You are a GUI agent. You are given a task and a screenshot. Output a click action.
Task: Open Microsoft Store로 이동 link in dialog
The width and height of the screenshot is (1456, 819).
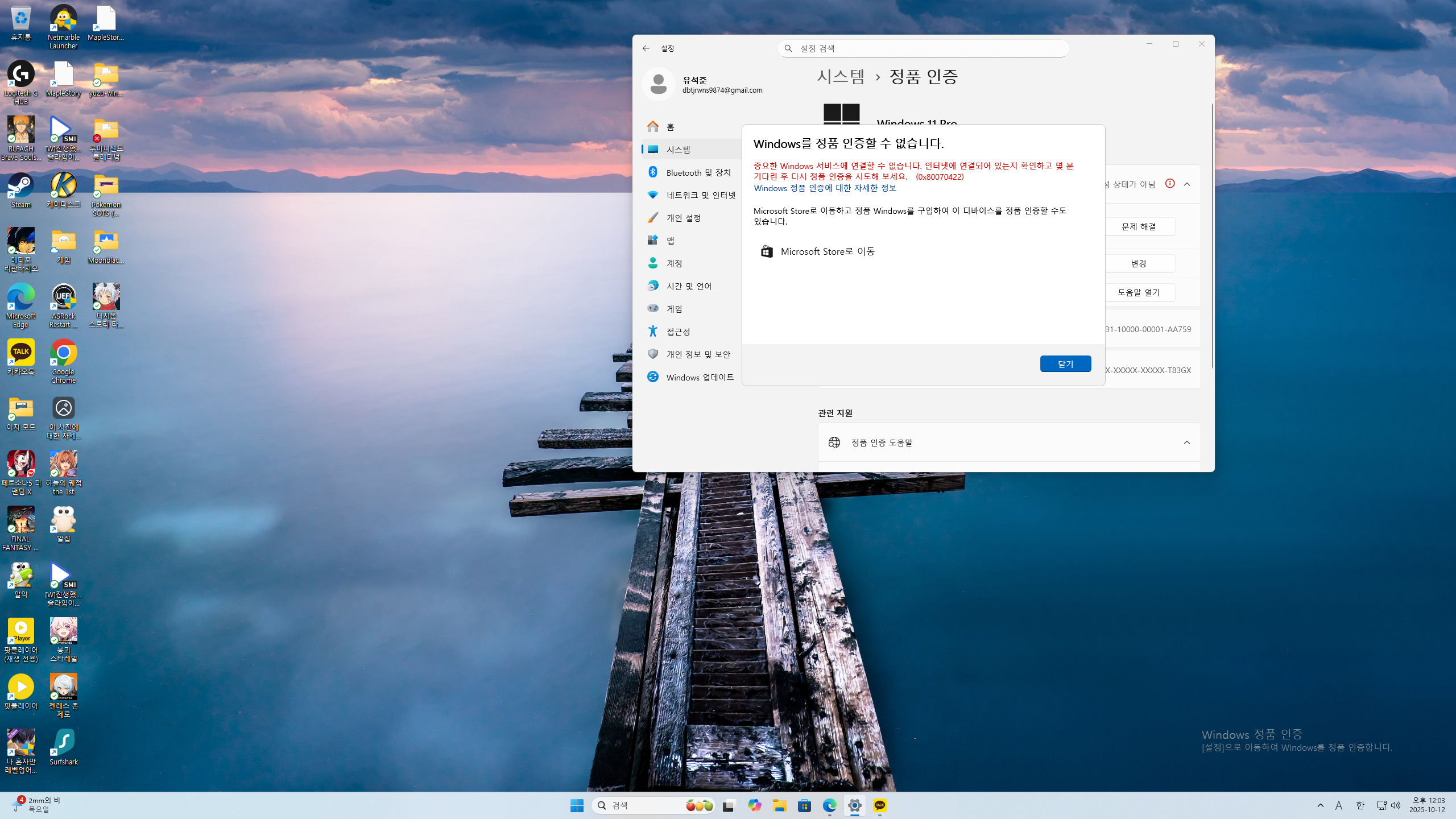click(x=818, y=251)
